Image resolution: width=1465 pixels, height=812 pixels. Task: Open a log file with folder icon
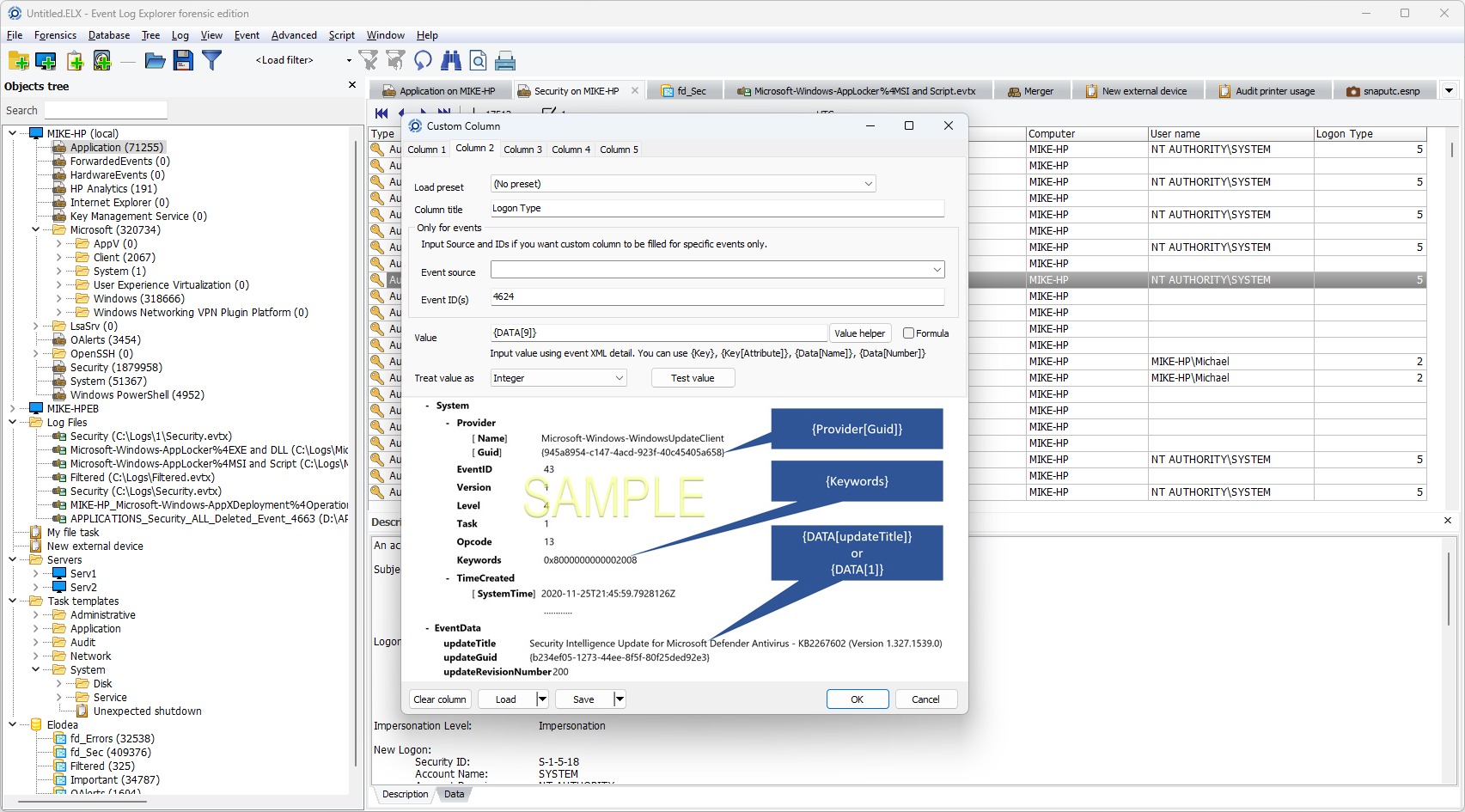pyautogui.click(x=155, y=60)
